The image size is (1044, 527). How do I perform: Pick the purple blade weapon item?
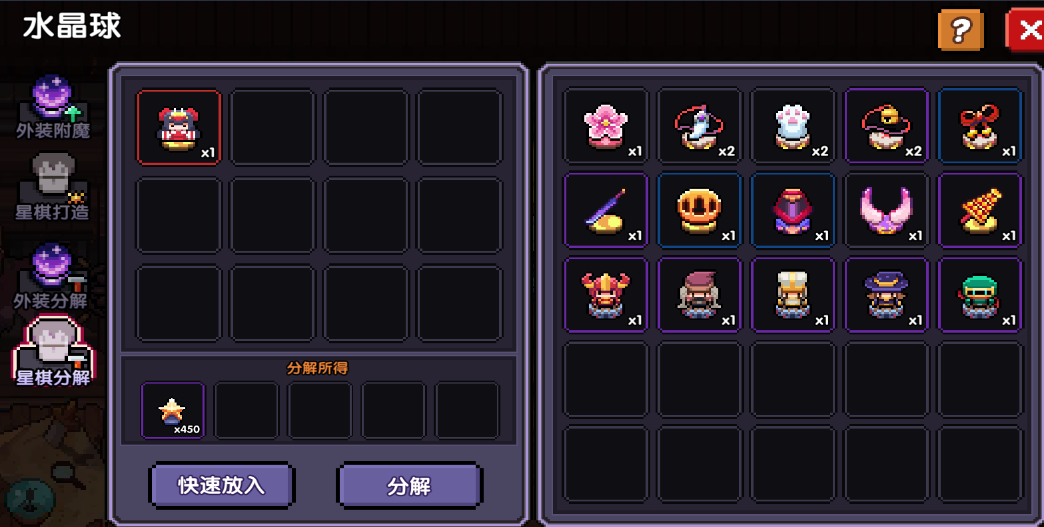pos(605,210)
